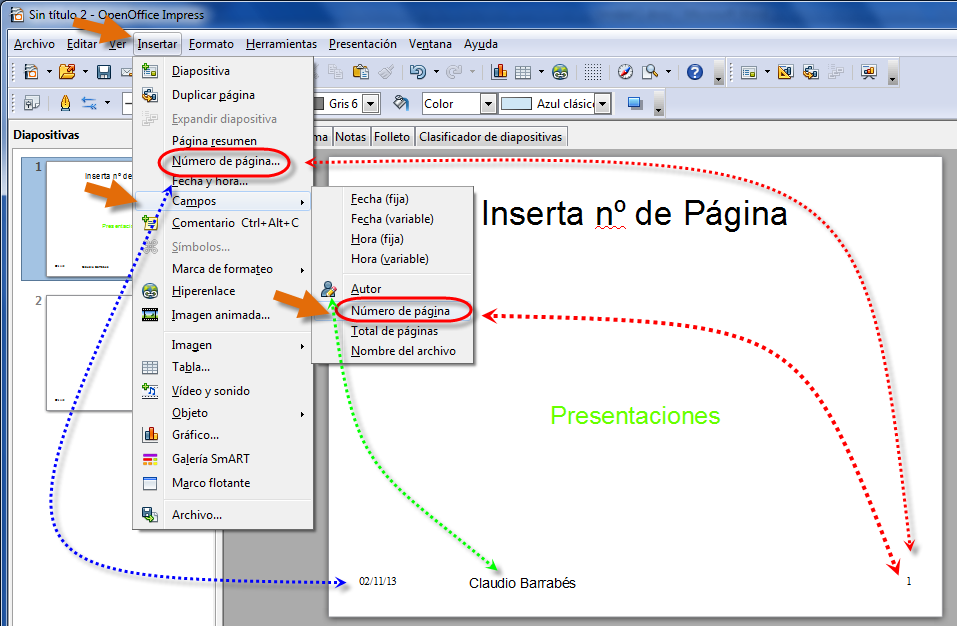
Task: Open the table icon dropdown arrow
Action: point(541,72)
